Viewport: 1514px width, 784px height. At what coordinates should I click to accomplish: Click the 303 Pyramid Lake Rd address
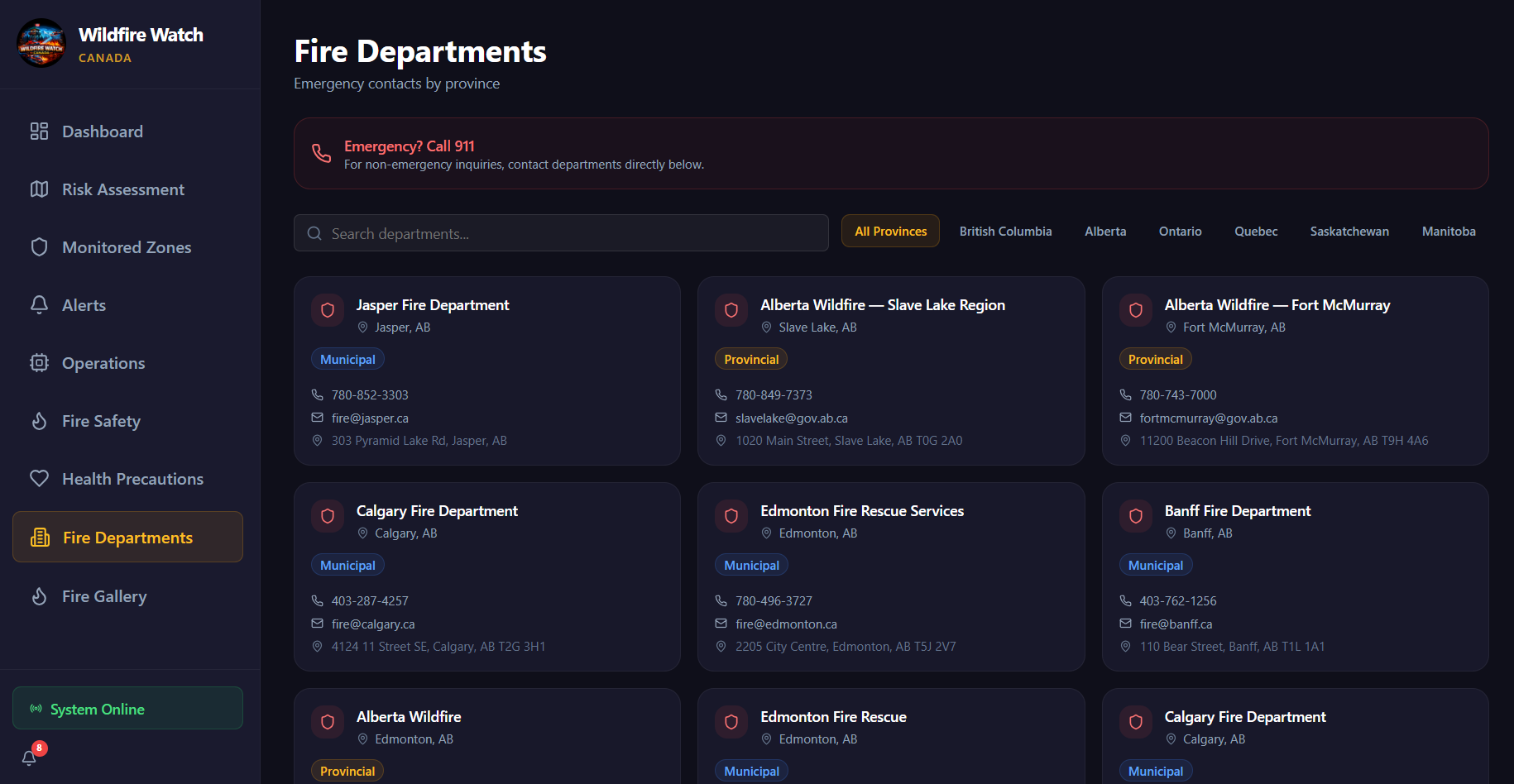point(419,441)
